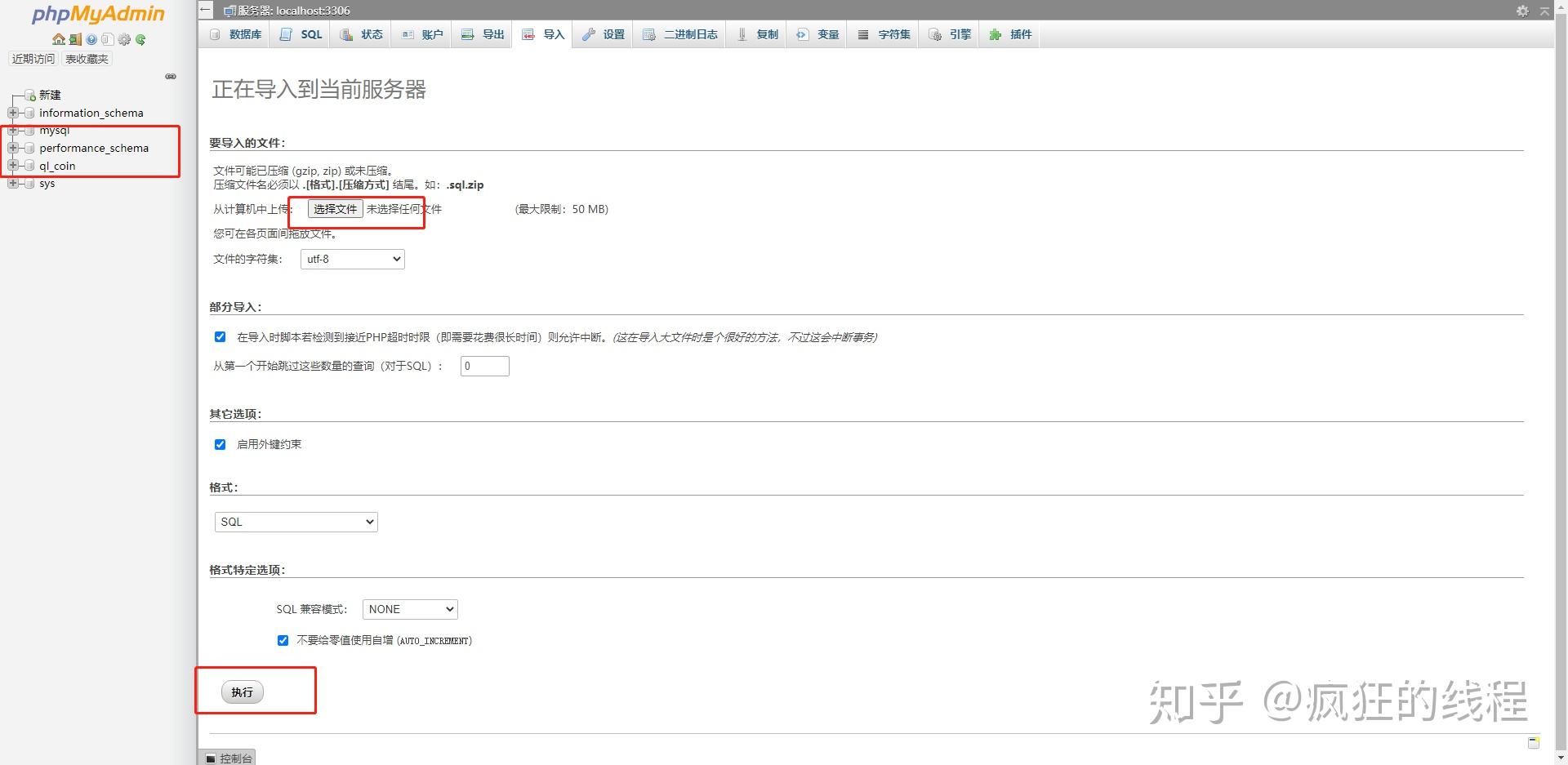Select the information_schema database name
1568x765 pixels.
(x=91, y=113)
